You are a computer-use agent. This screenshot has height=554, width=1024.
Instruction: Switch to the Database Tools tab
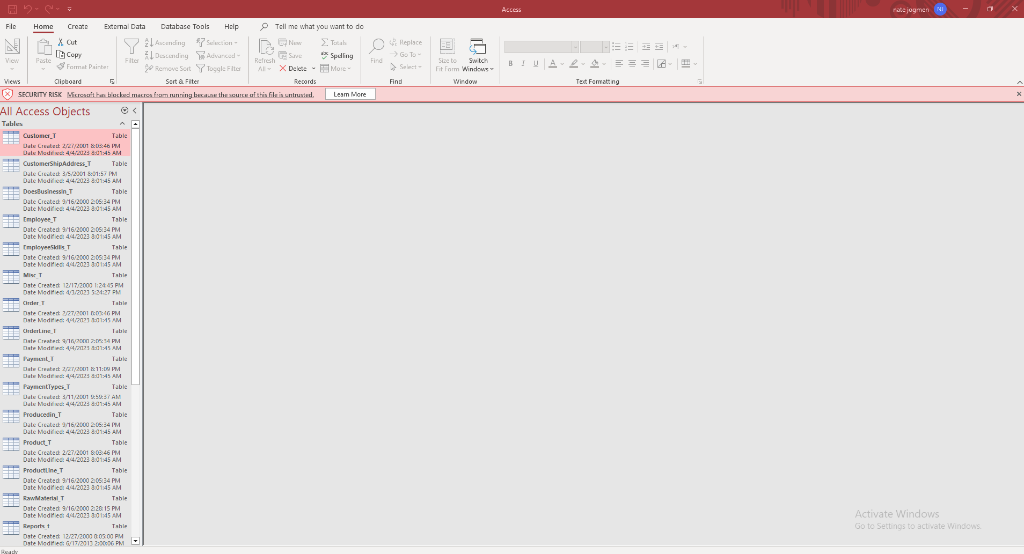(x=185, y=27)
